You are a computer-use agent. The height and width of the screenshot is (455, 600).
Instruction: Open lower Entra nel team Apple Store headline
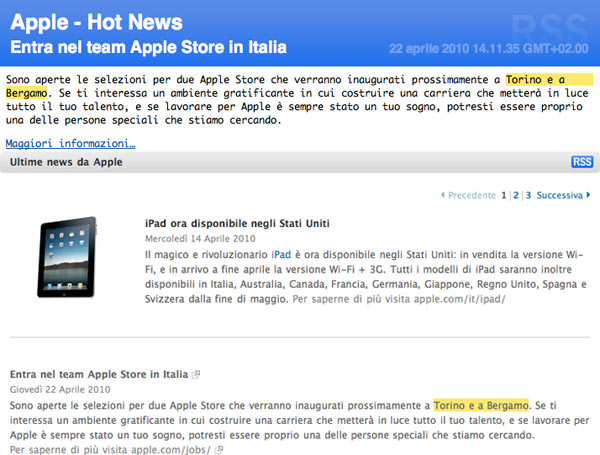99,374
